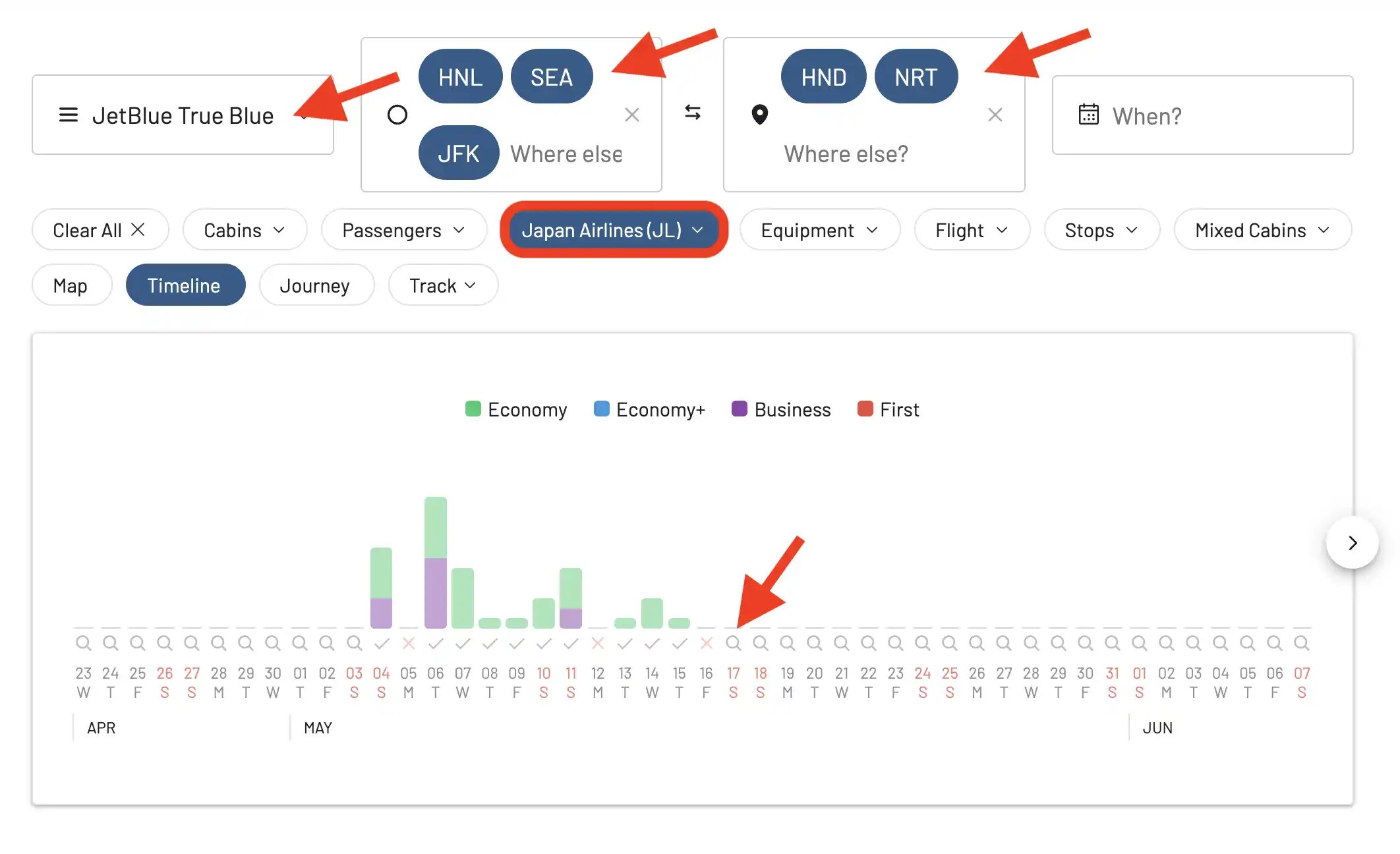Open the Japan Airlines (JL) airline filter
The height and width of the screenshot is (854, 1400).
tap(614, 230)
